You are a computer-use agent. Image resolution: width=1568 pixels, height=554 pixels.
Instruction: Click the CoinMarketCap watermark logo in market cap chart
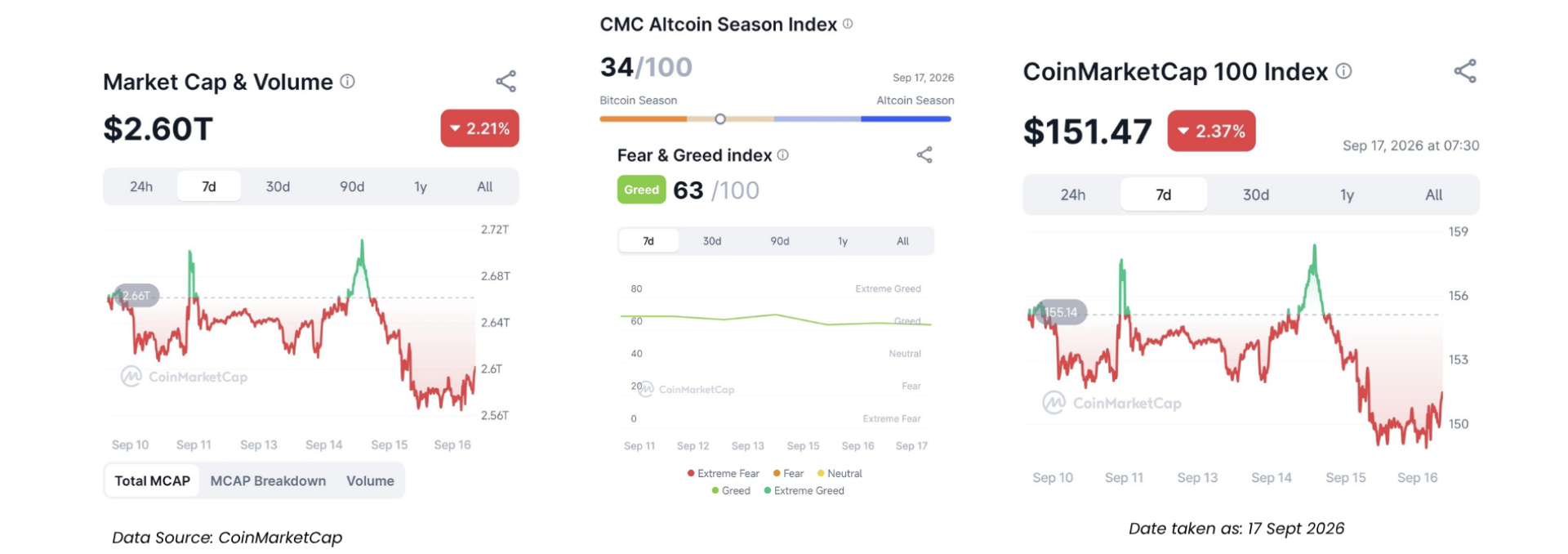185,377
